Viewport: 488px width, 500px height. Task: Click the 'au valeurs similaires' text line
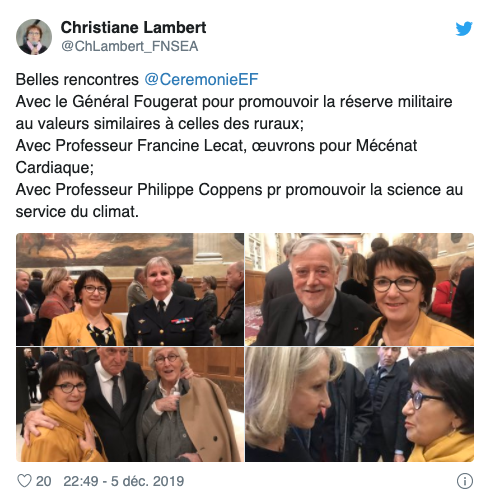160,123
